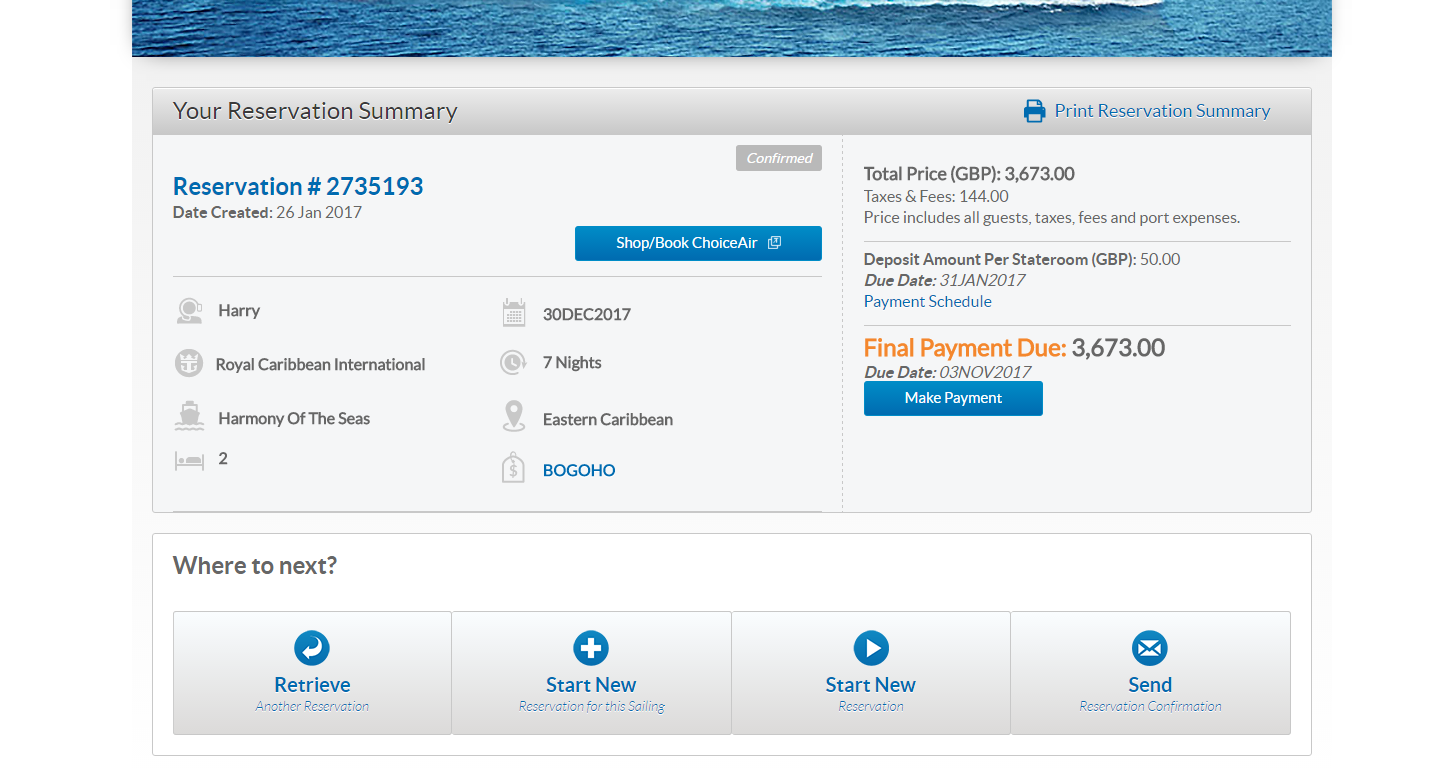Click the cruise line logo icon
The image size is (1439, 776).
coord(189,364)
